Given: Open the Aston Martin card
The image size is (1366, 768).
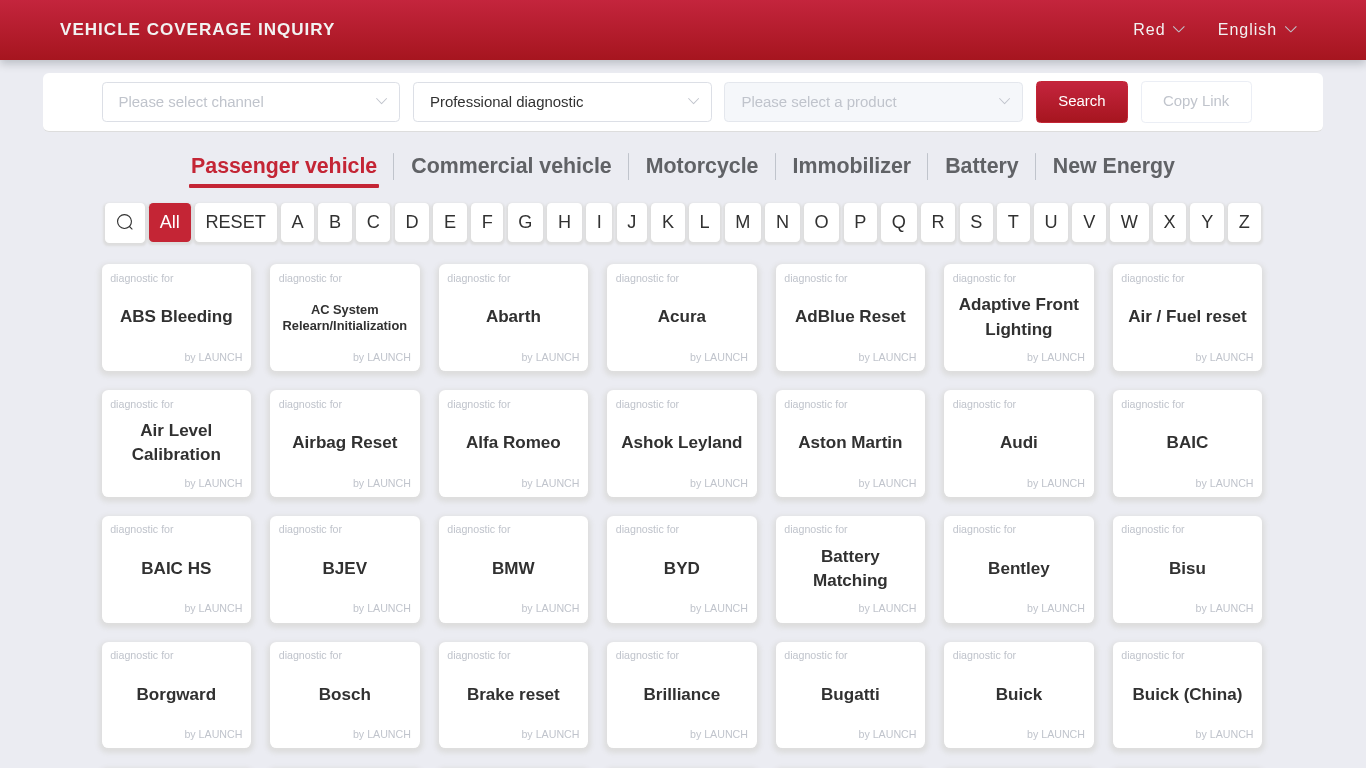Looking at the screenshot, I should click(x=850, y=443).
